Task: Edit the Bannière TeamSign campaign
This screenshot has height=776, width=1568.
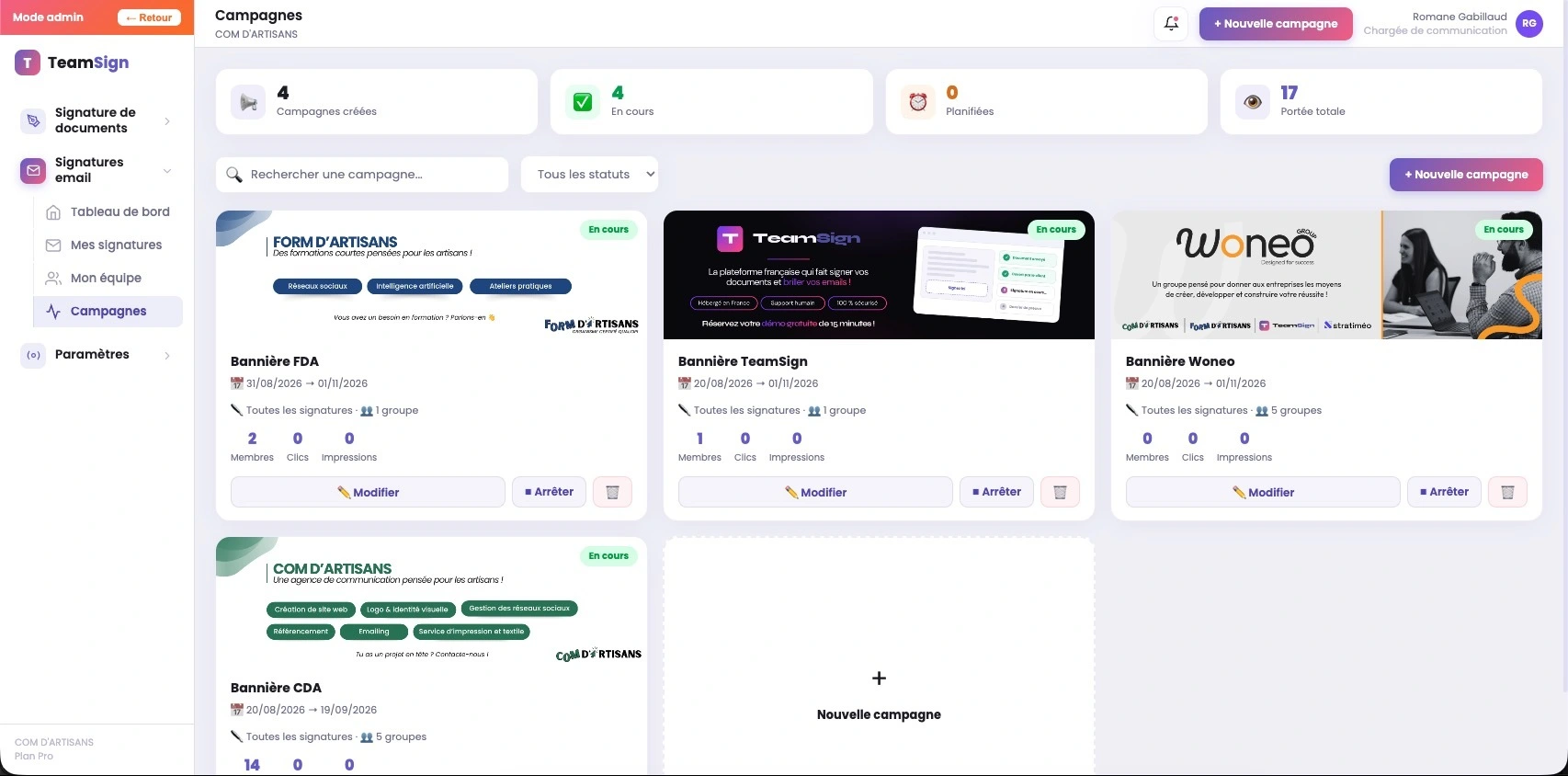Action: coord(815,492)
